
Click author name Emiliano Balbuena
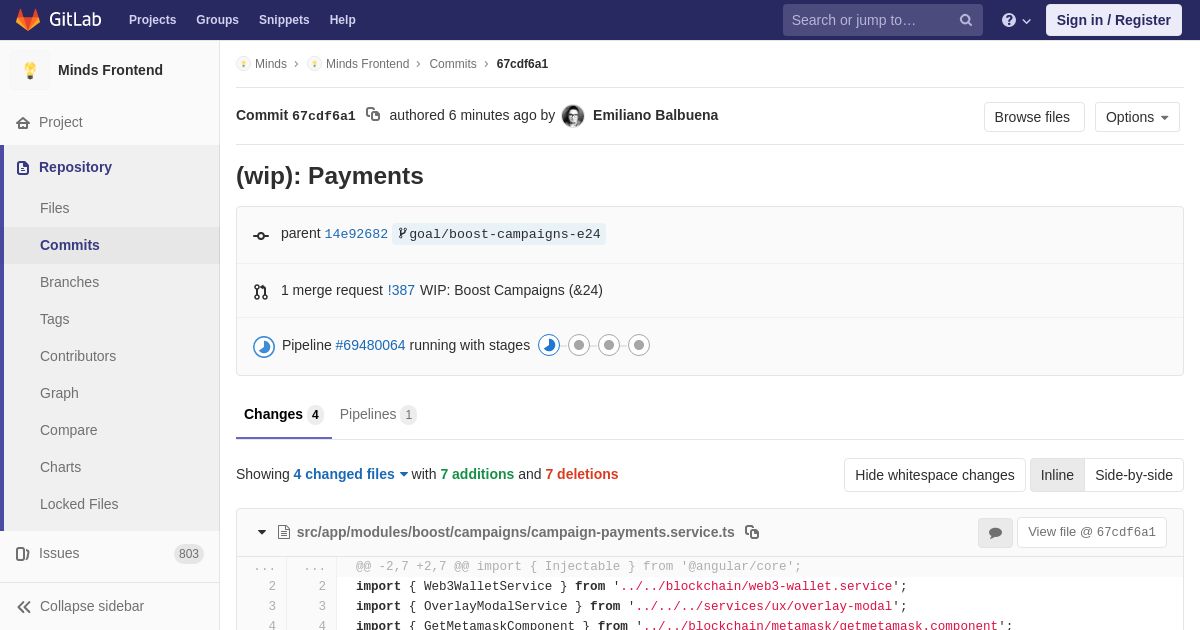655,115
